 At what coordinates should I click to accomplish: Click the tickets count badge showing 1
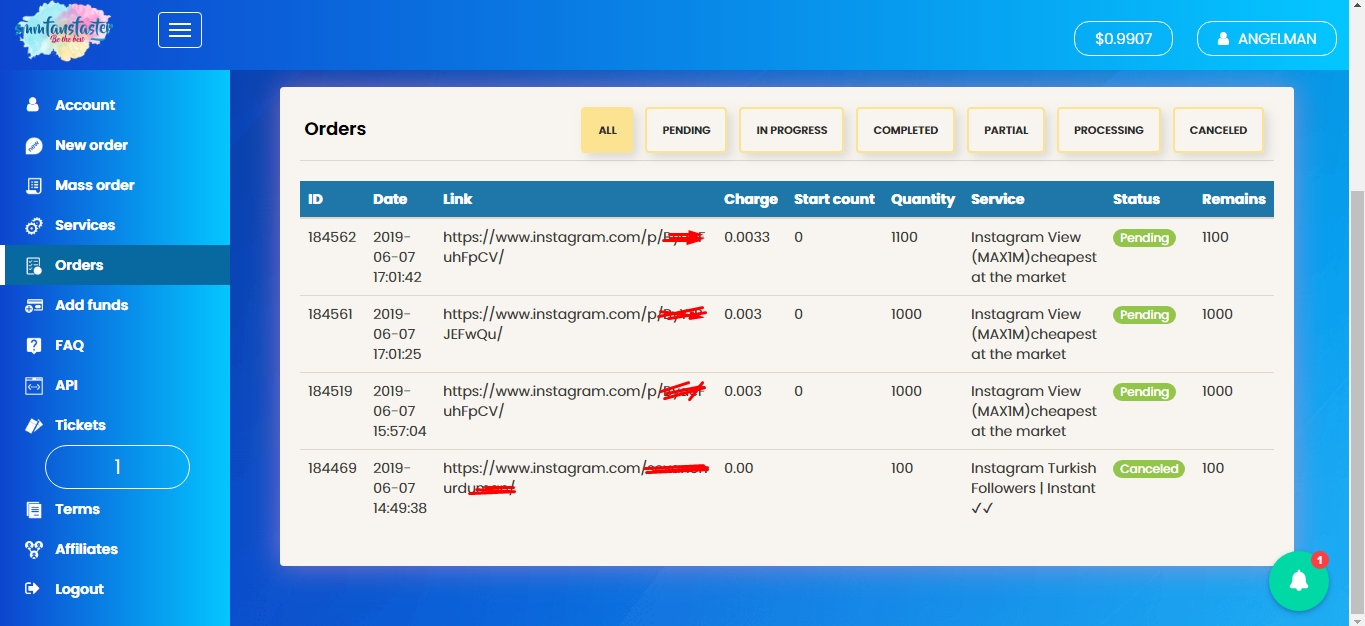[117, 467]
